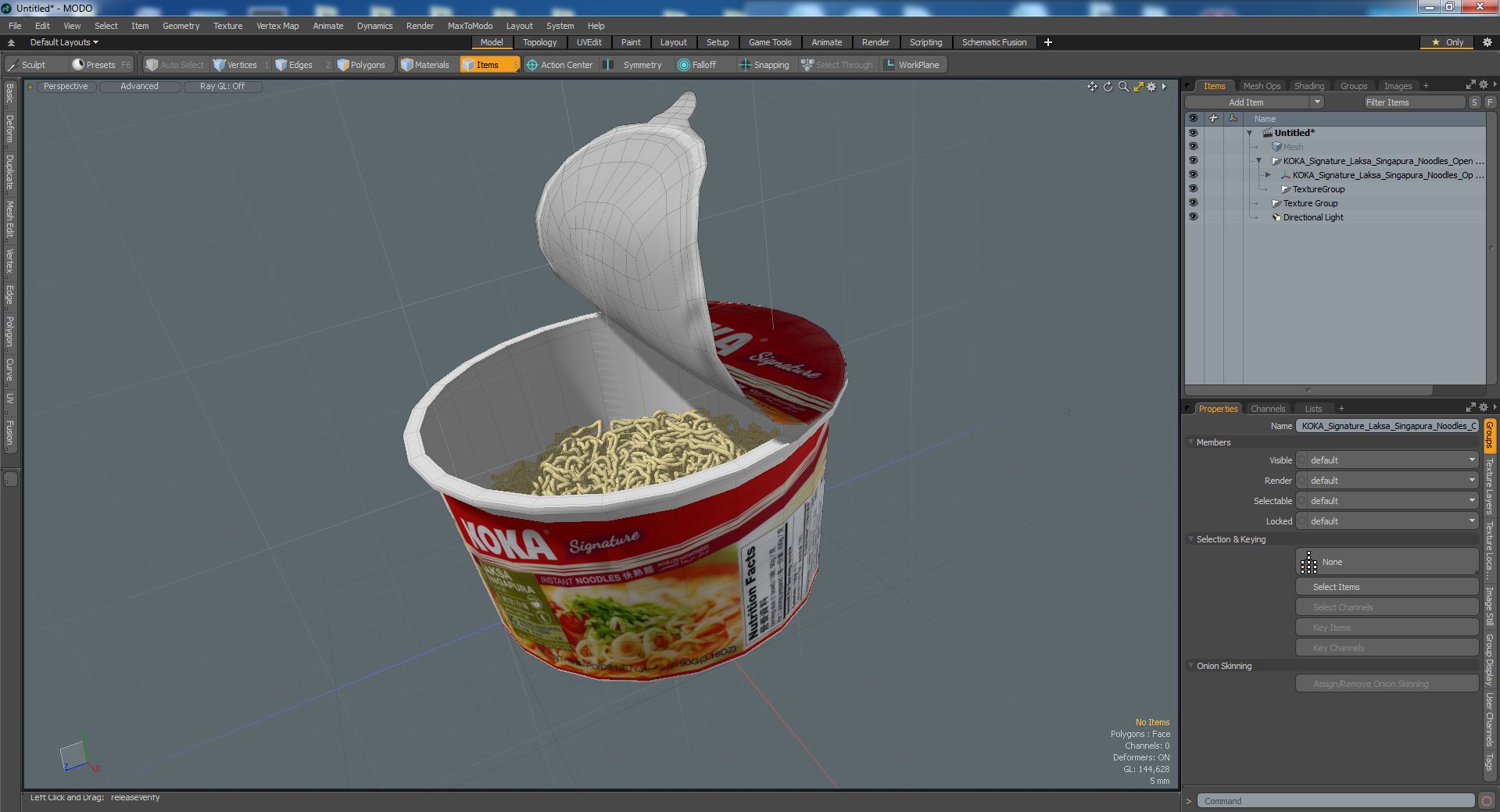This screenshot has height=812, width=1500.
Task: Open the Add Item dropdown arrow
Action: point(1317,102)
